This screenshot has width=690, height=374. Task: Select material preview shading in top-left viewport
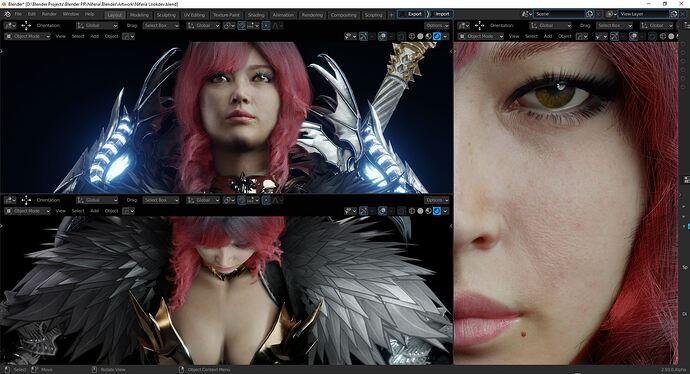(x=429, y=36)
